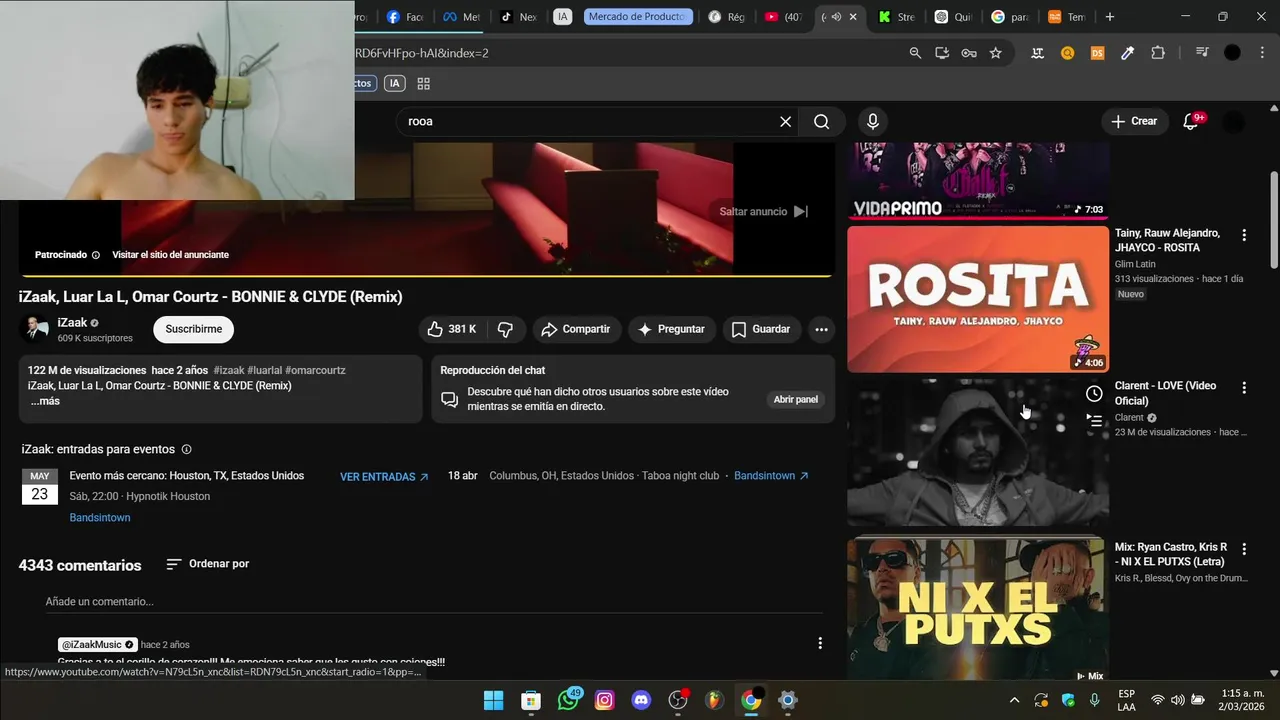This screenshot has height=720, width=1280.
Task: Start voice search with the microphone icon
Action: pos(873,121)
